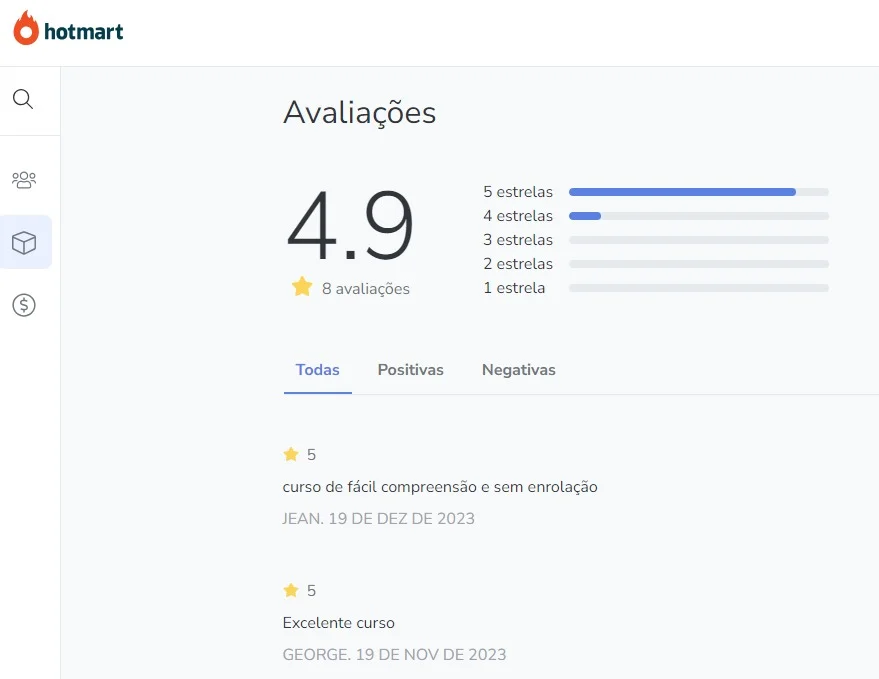879x679 pixels.
Task: Click the 4 estrelas rating bar
Action: click(698, 216)
